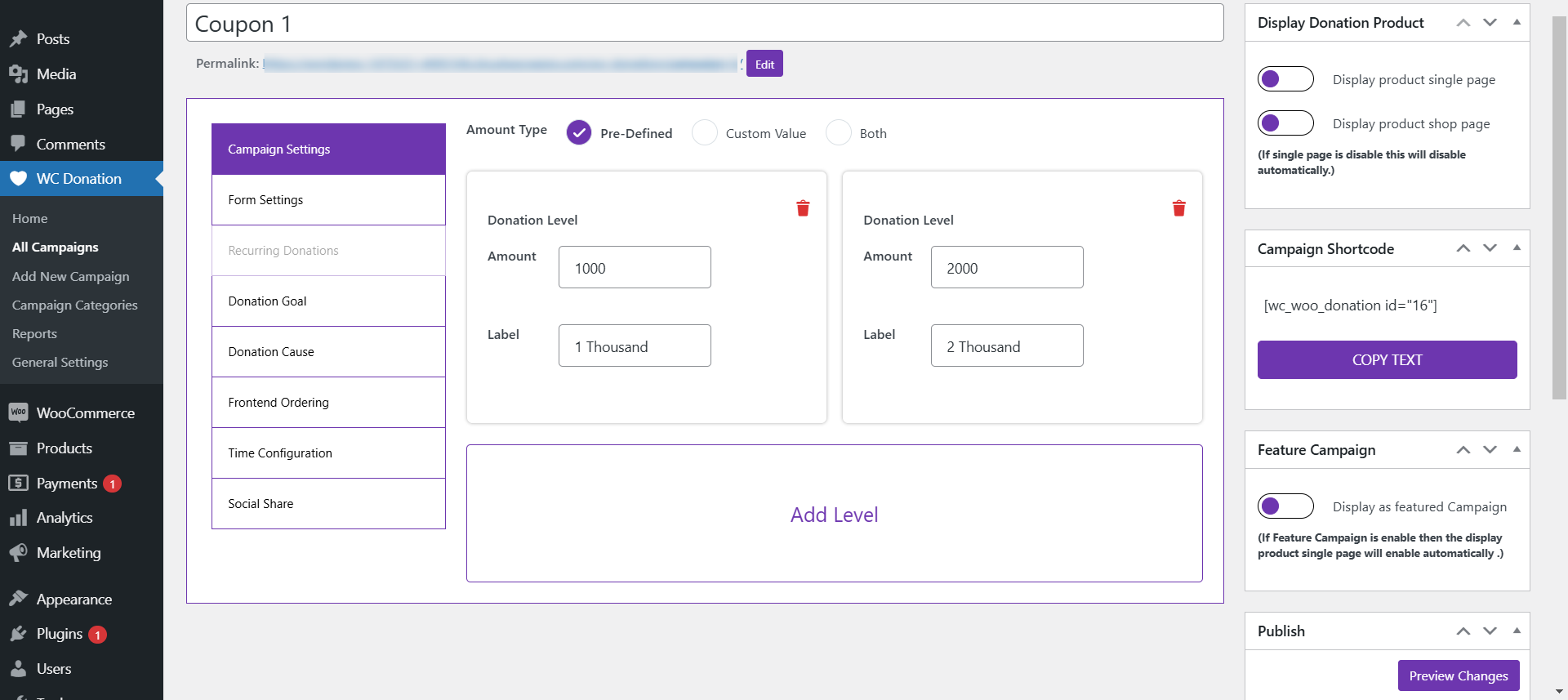Collapse Feature Campaign panel
The height and width of the screenshot is (700, 1568).
pos(1517,449)
